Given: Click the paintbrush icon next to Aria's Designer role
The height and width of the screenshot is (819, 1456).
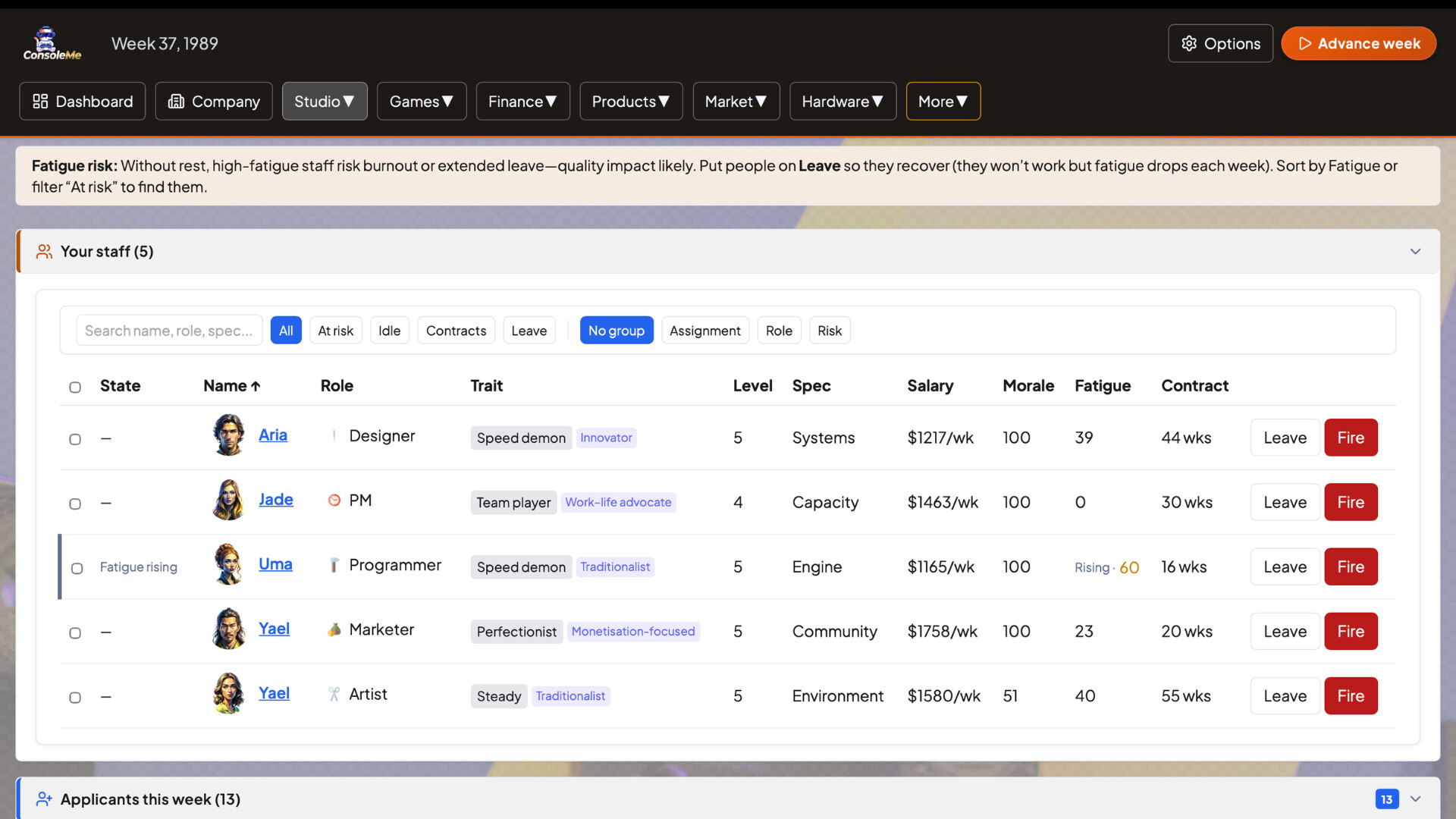Looking at the screenshot, I should coord(334,436).
